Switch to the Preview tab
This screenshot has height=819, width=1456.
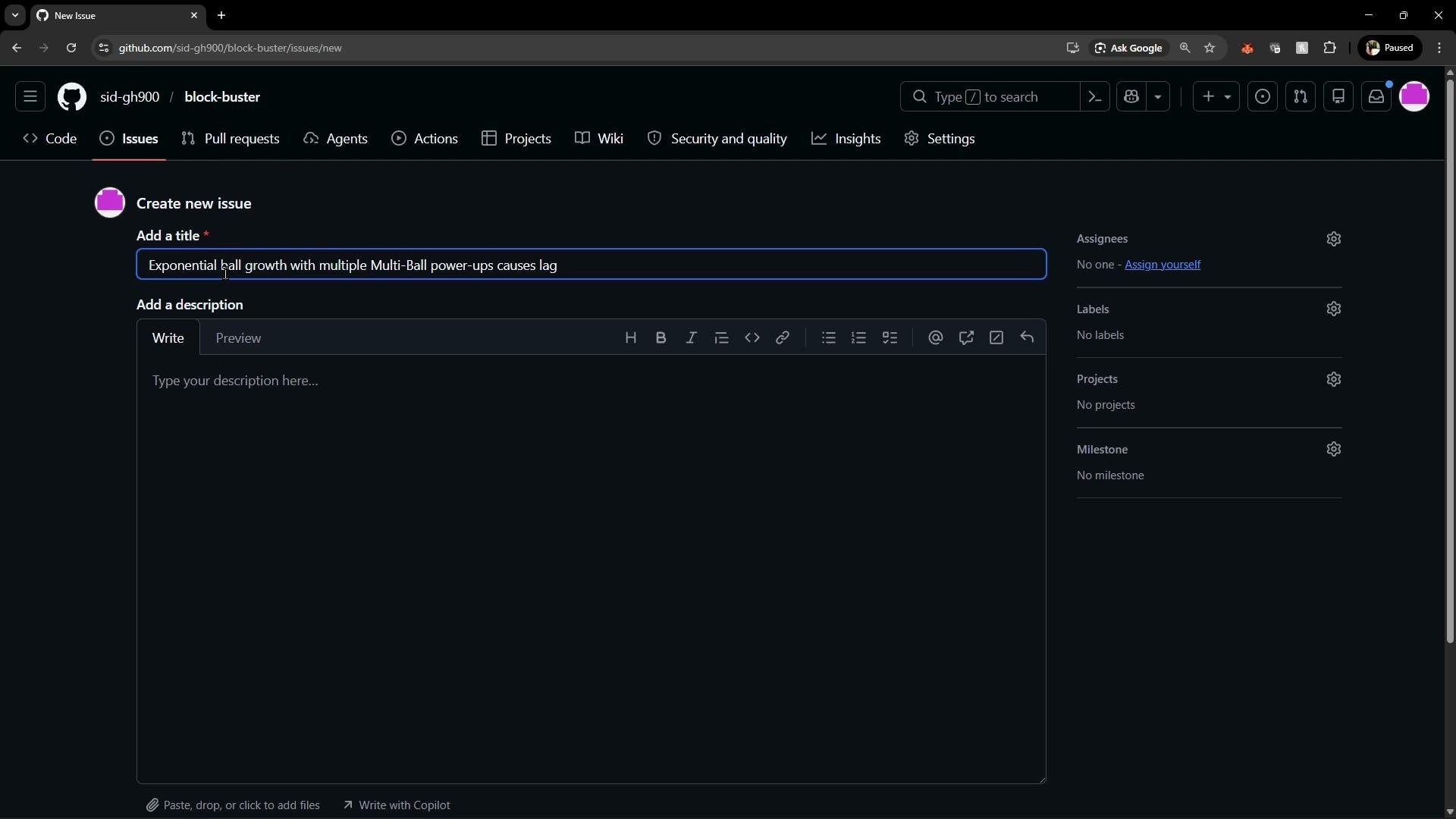pyautogui.click(x=238, y=338)
